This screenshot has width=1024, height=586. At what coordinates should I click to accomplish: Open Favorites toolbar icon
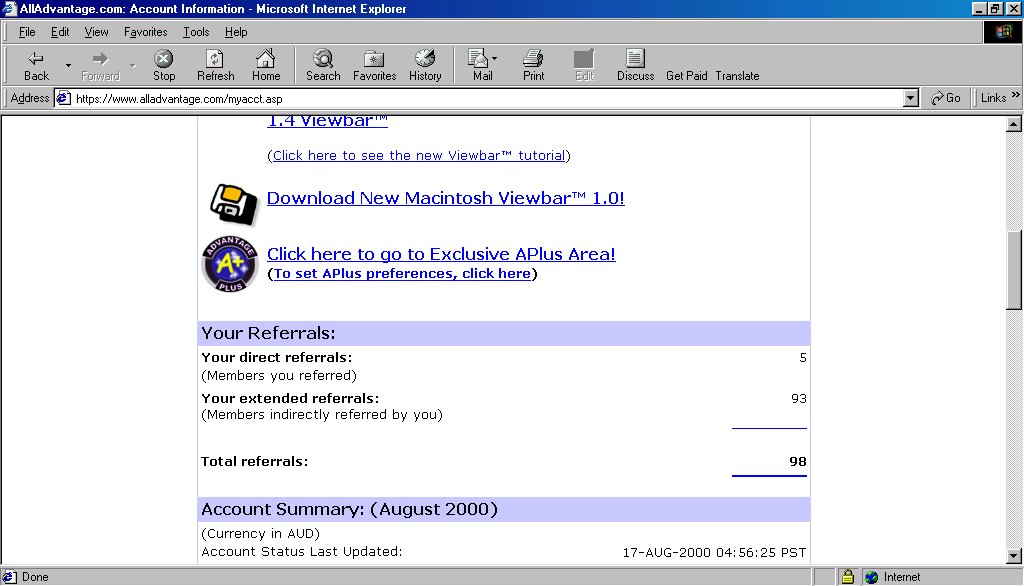pos(374,65)
